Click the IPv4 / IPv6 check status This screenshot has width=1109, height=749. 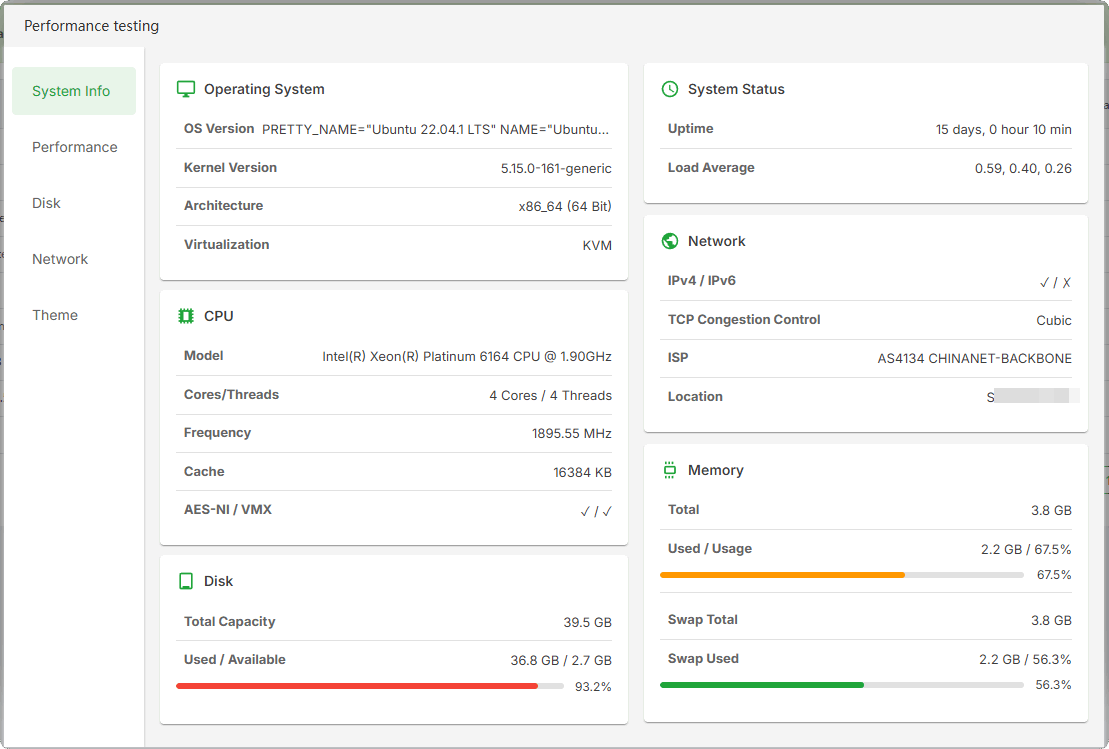tap(1055, 282)
